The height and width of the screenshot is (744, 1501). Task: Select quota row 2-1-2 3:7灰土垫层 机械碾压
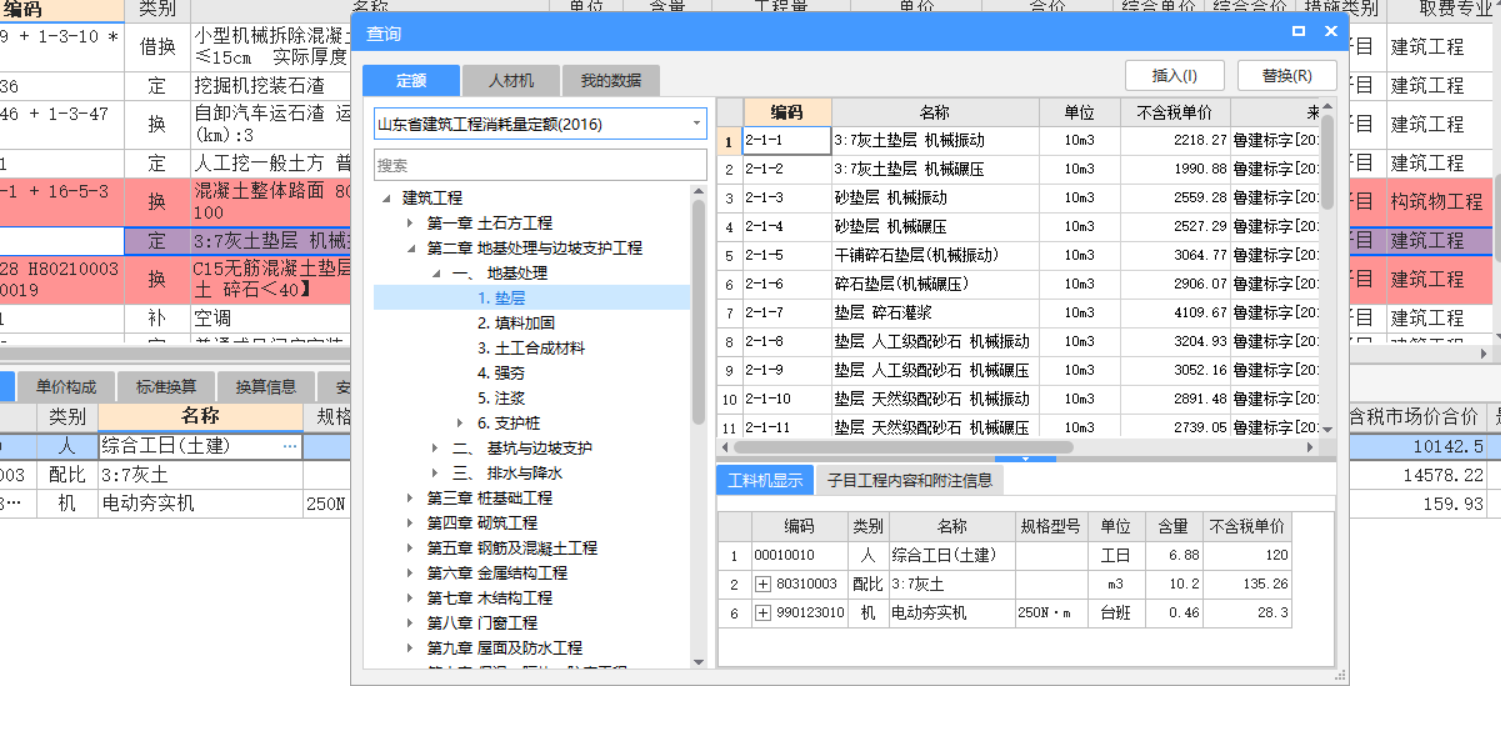pos(1018,170)
